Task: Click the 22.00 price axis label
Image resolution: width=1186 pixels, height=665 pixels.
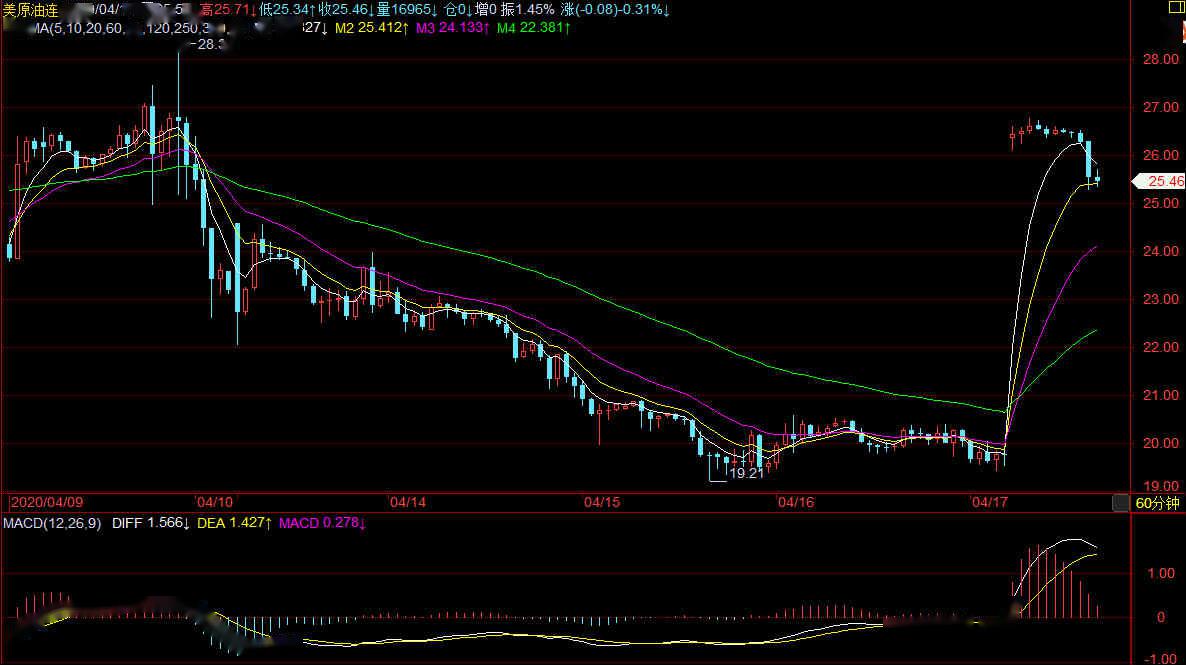Action: pyautogui.click(x=1160, y=347)
